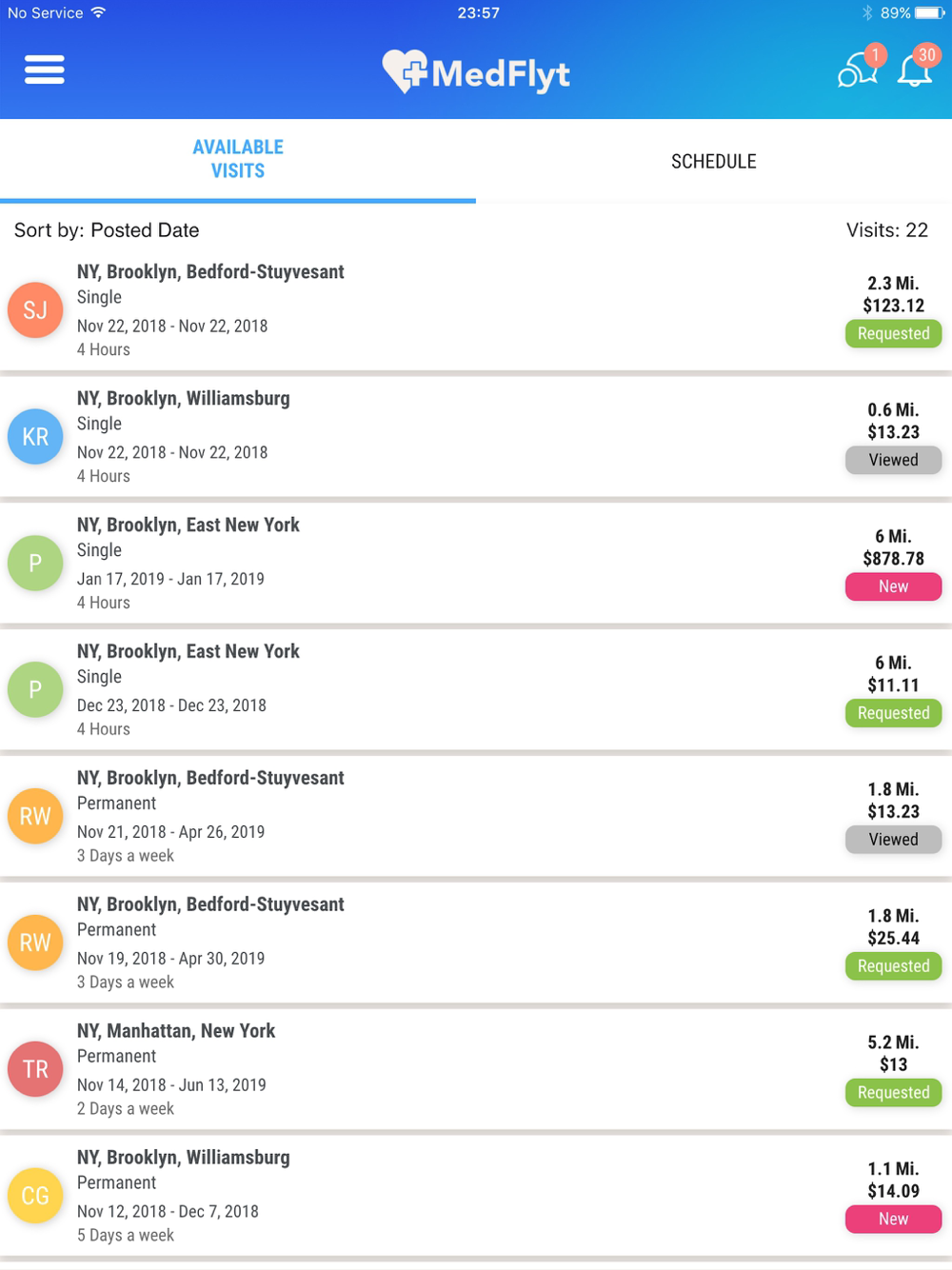Tap the CG patient avatar
The image size is (952, 1270).
[35, 1196]
